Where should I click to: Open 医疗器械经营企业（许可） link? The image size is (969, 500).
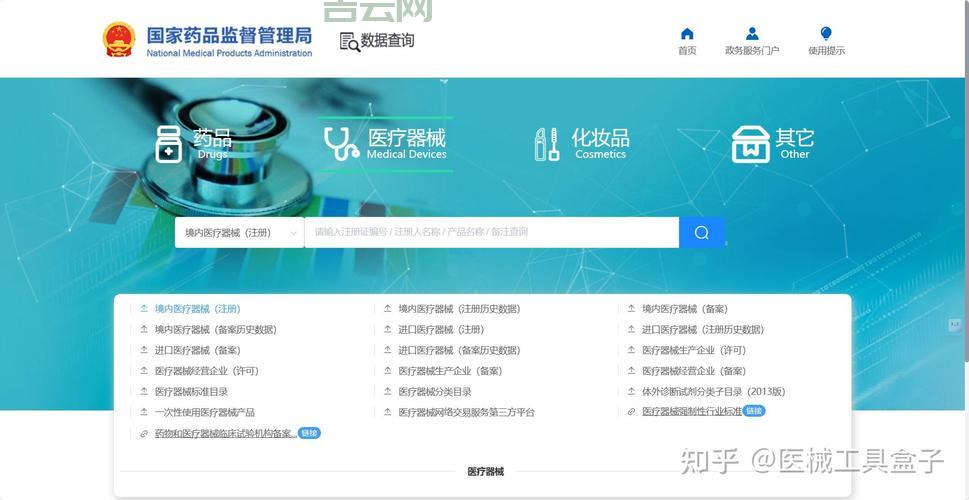206,371
